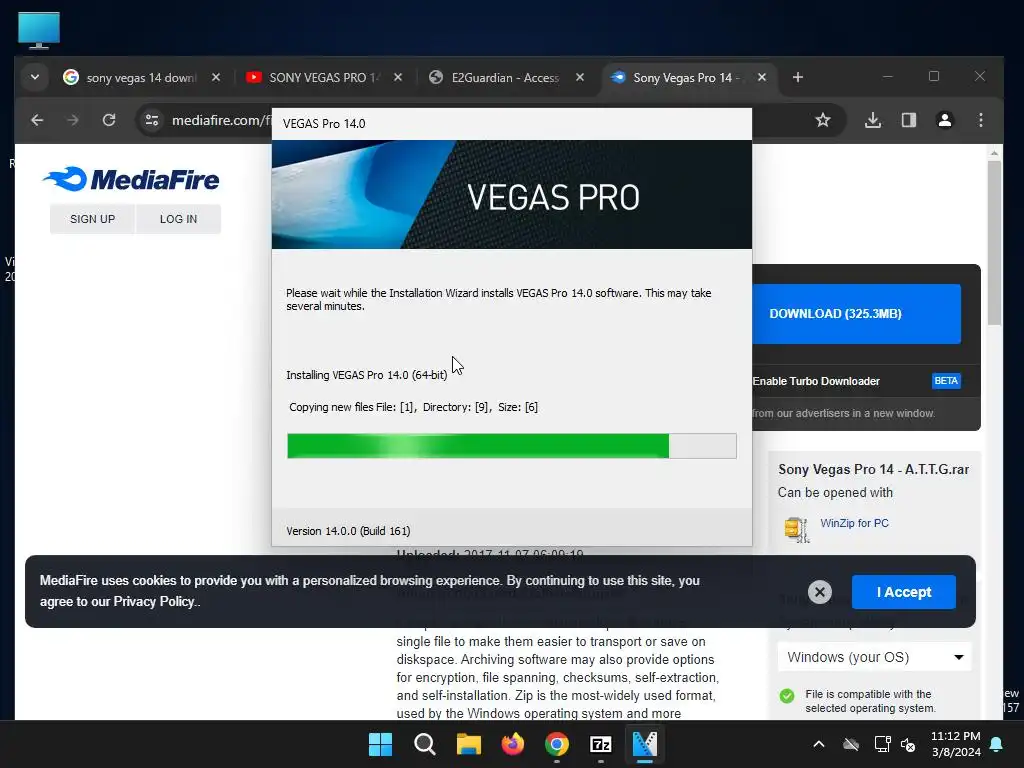This screenshot has width=1024, height=768.
Task: Launch Firefox from taskbar
Action: click(x=513, y=744)
